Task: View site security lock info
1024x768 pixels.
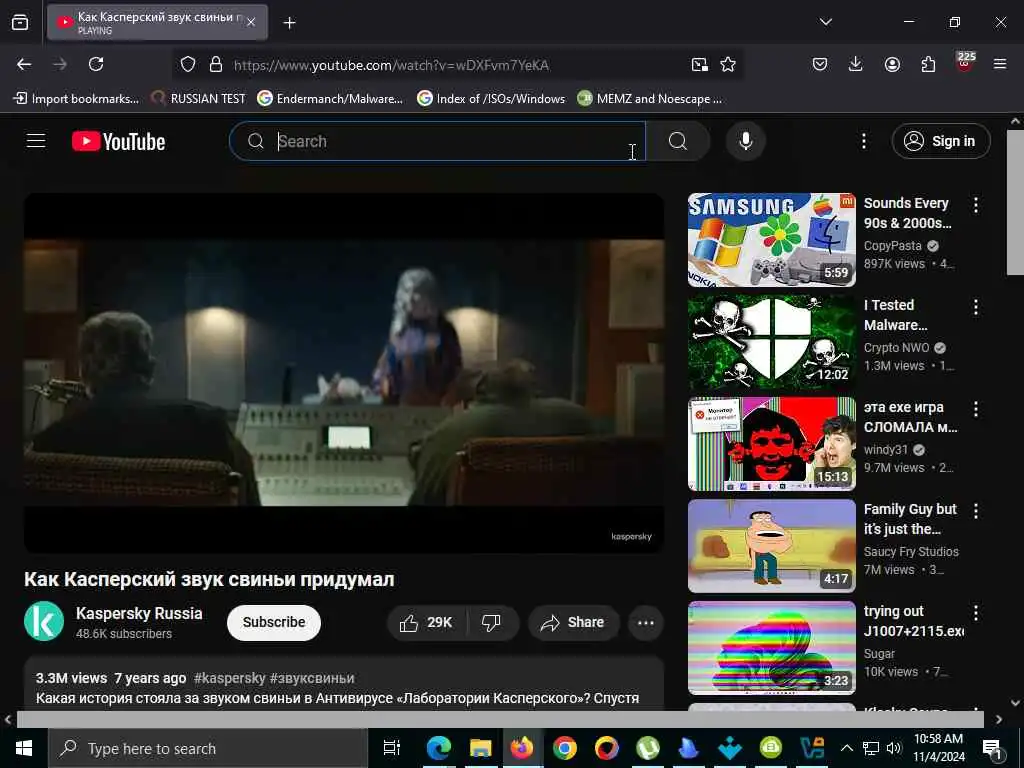Action: (216, 64)
